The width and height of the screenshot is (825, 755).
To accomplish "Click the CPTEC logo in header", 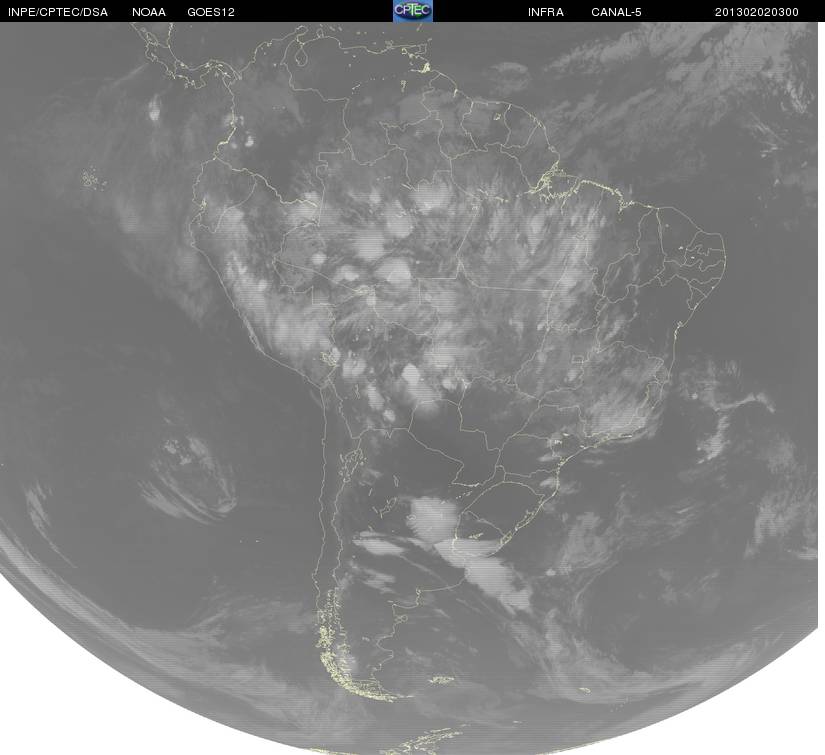I will [413, 11].
